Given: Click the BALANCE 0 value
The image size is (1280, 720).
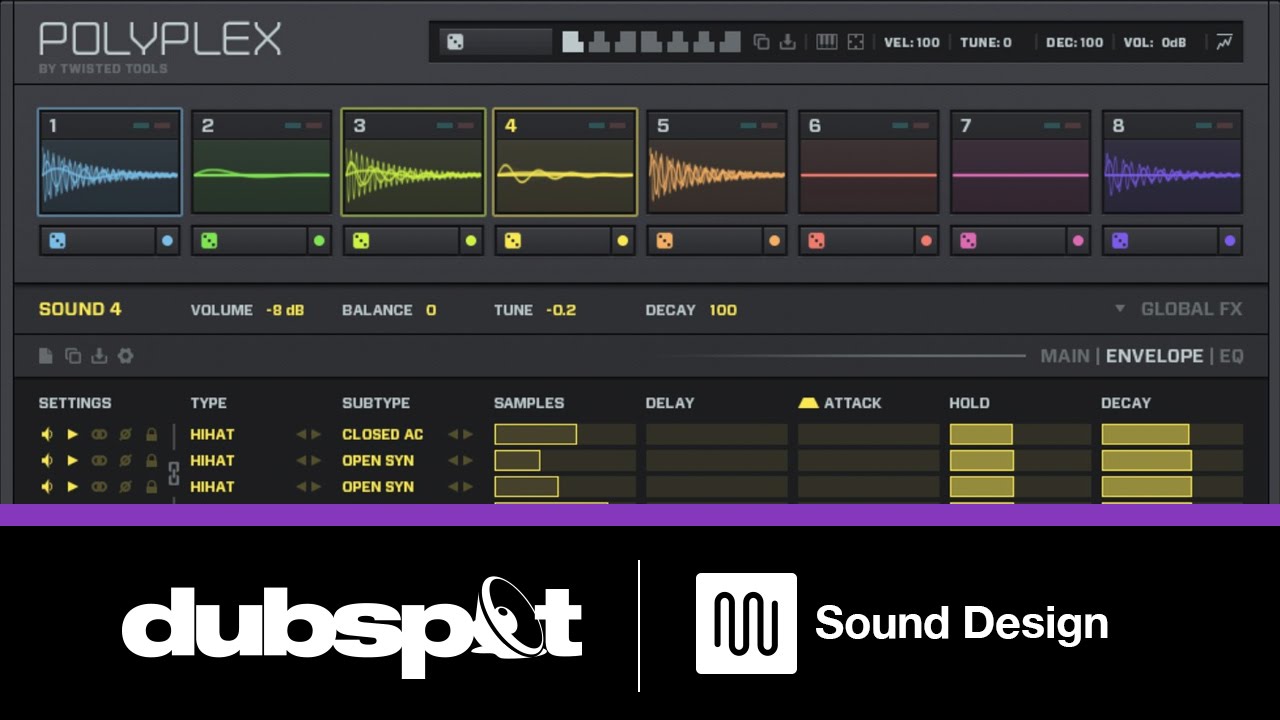Looking at the screenshot, I should pyautogui.click(x=431, y=310).
